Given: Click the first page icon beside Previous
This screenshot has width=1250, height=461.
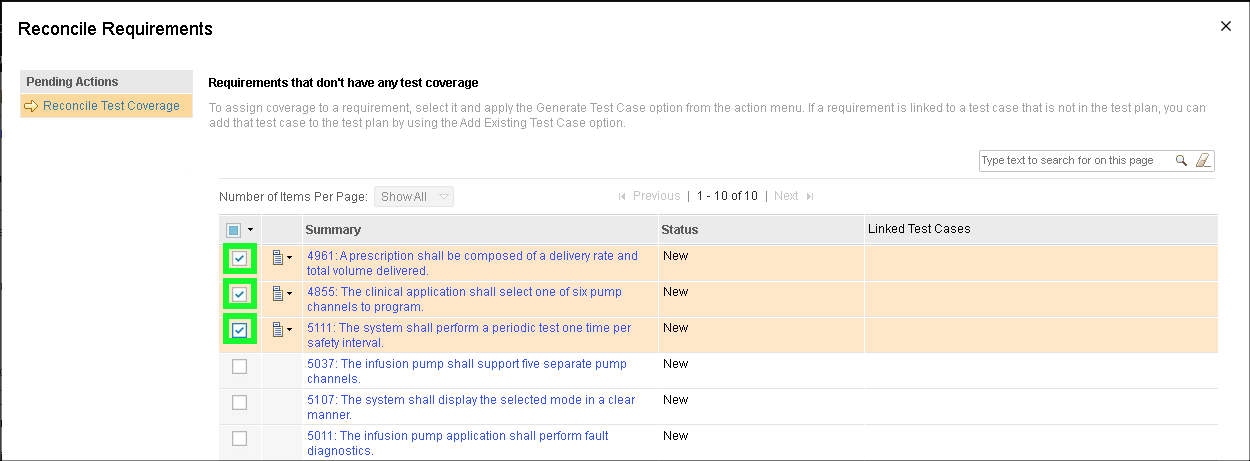Looking at the screenshot, I should pos(623,196).
